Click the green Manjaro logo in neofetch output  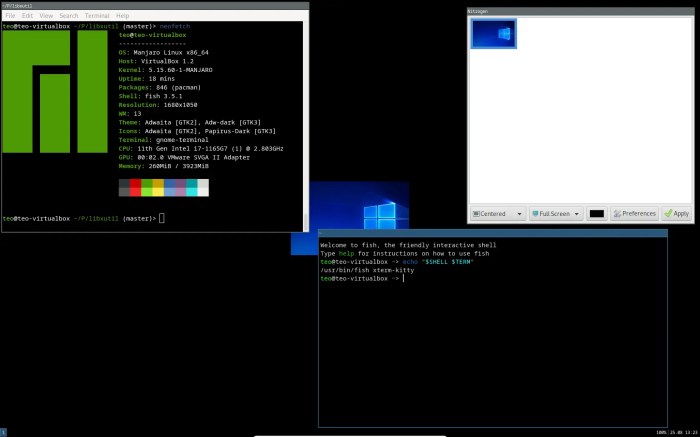point(55,92)
